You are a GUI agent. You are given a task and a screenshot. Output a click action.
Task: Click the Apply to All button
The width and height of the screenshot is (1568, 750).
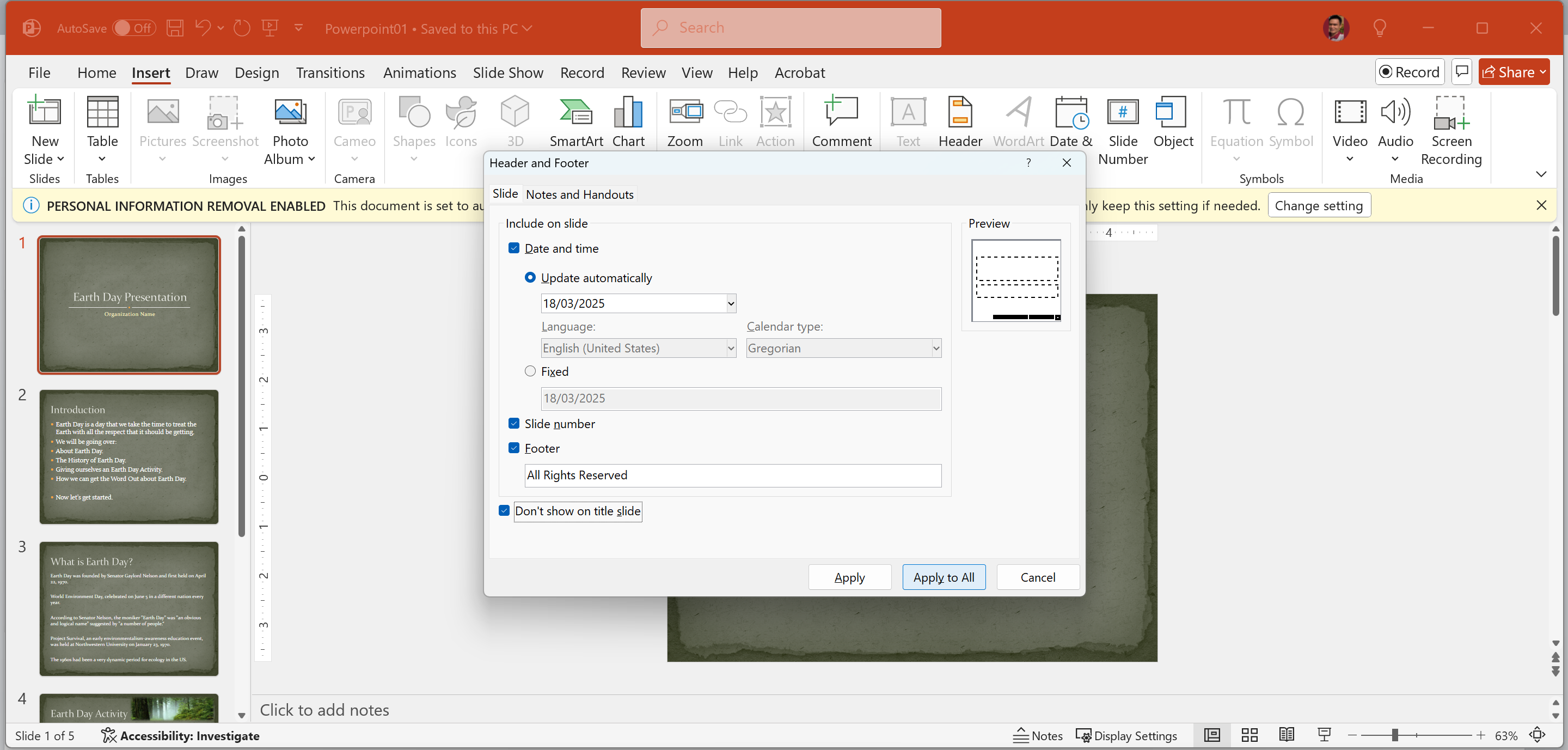click(x=944, y=577)
